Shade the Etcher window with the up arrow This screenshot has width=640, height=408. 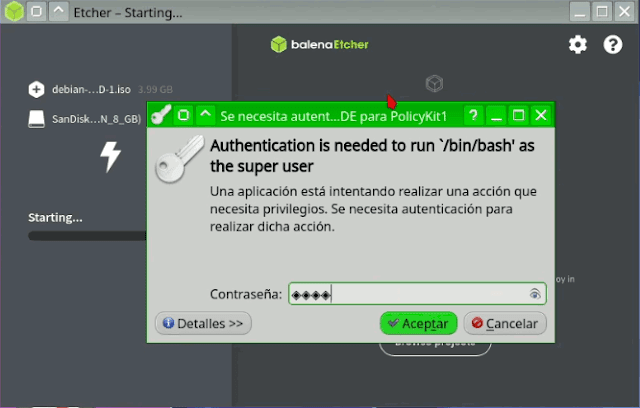click(59, 11)
